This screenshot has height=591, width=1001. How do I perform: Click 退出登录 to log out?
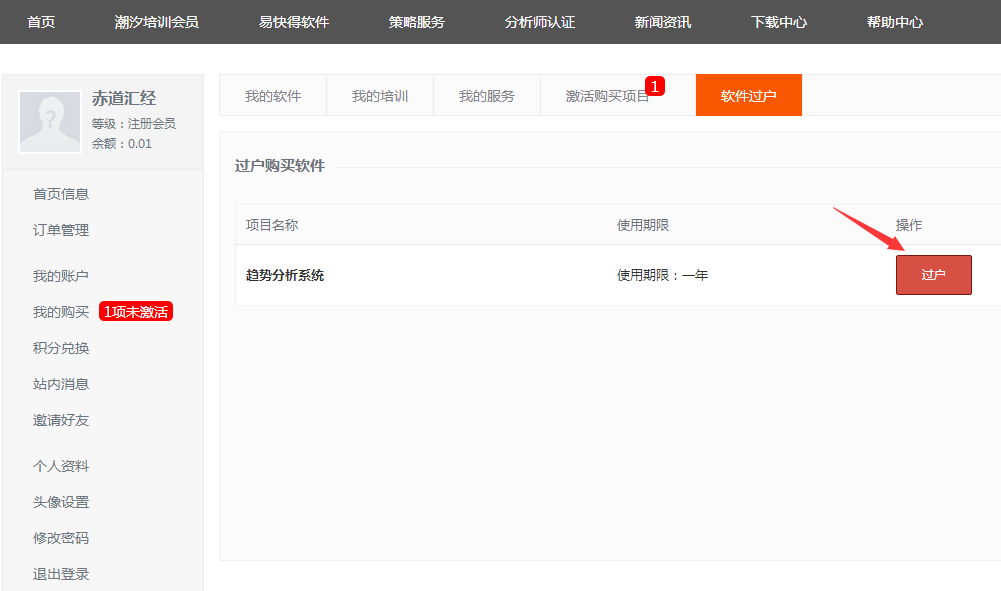(61, 574)
